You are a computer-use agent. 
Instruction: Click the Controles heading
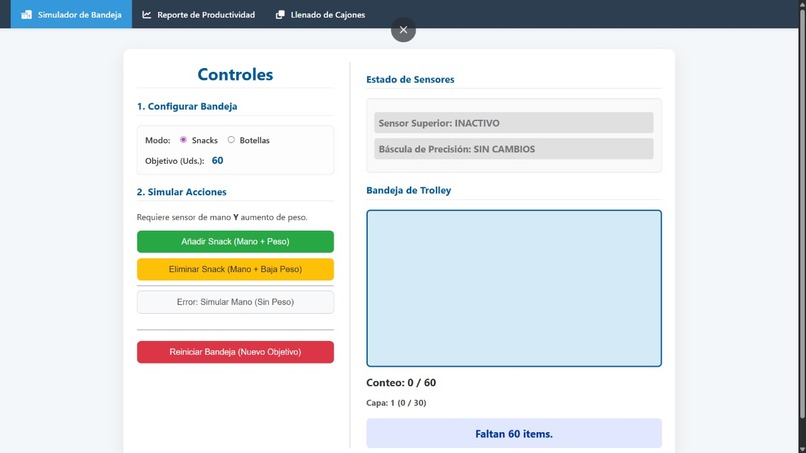[x=235, y=75]
